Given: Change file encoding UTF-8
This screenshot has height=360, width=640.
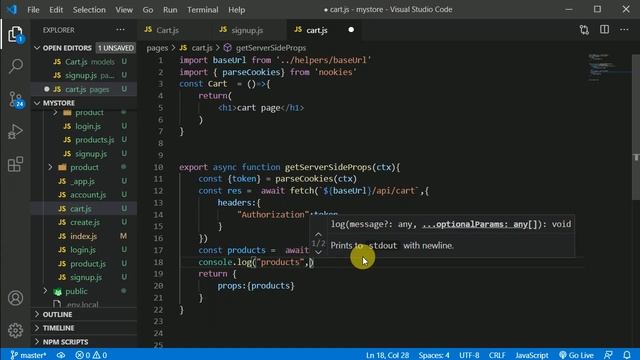Looking at the screenshot, I should (469, 355).
